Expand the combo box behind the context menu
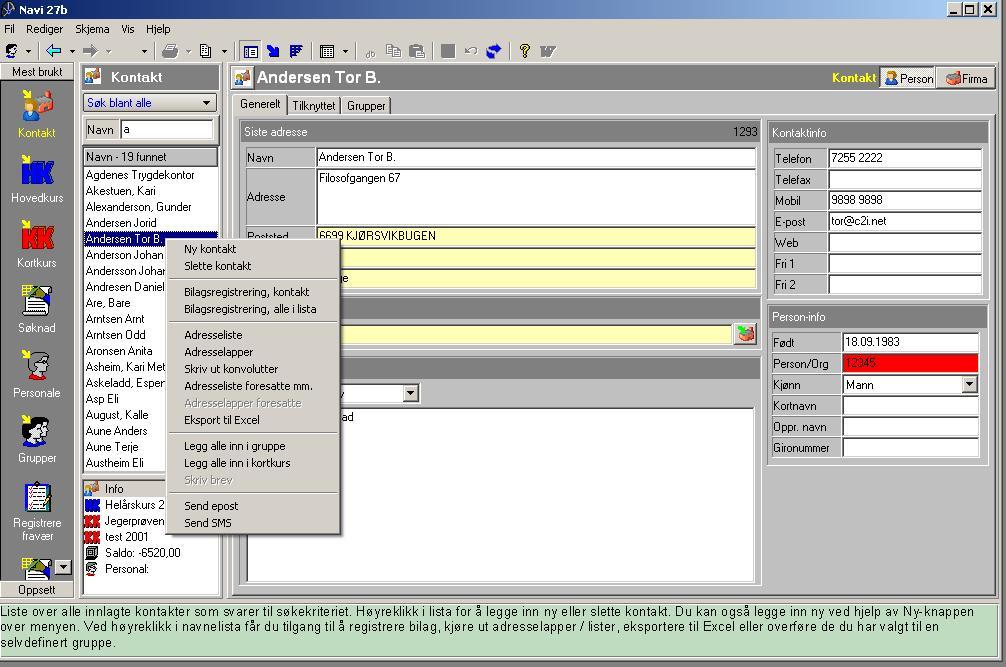 click(411, 393)
